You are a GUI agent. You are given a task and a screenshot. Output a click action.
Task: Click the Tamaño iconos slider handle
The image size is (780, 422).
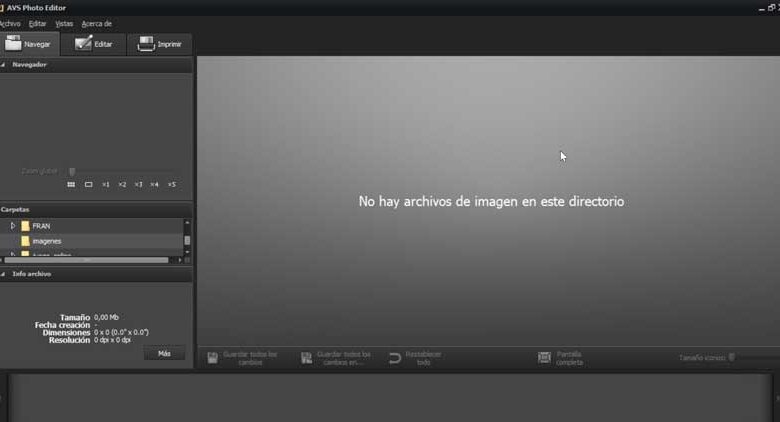[732, 357]
